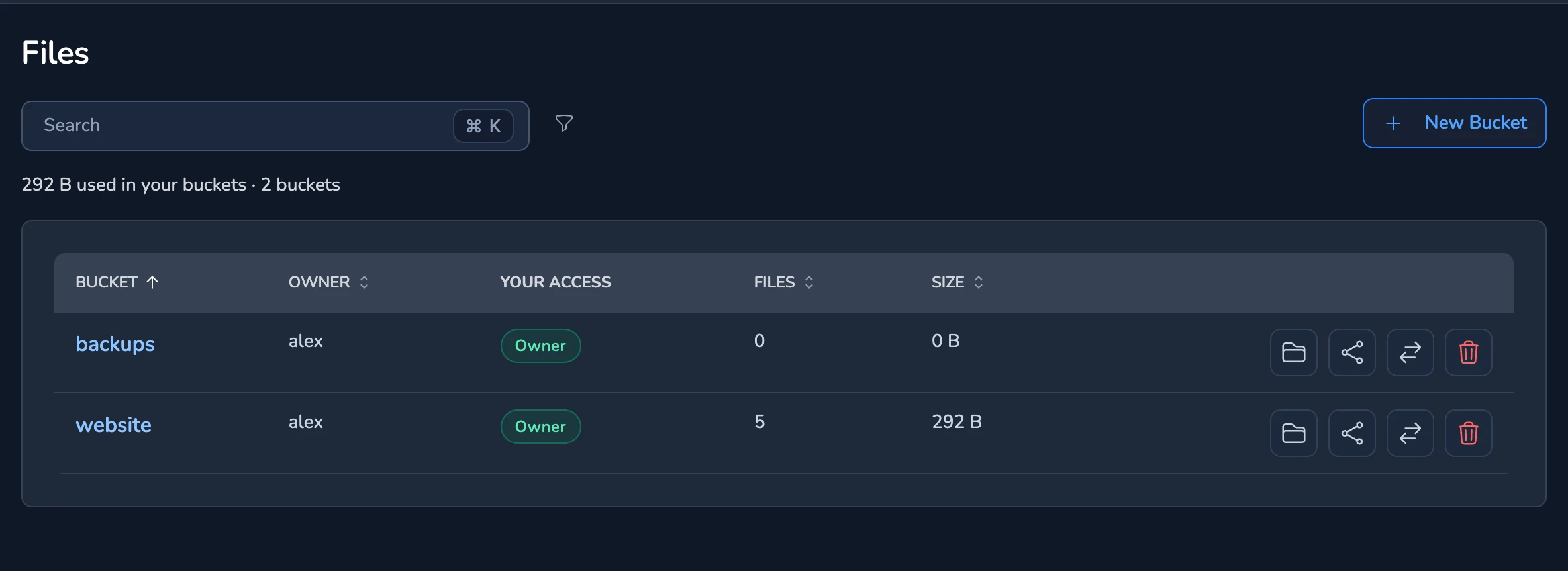Click the Your Access column header
The width and height of the screenshot is (1568, 571).
tap(556, 282)
